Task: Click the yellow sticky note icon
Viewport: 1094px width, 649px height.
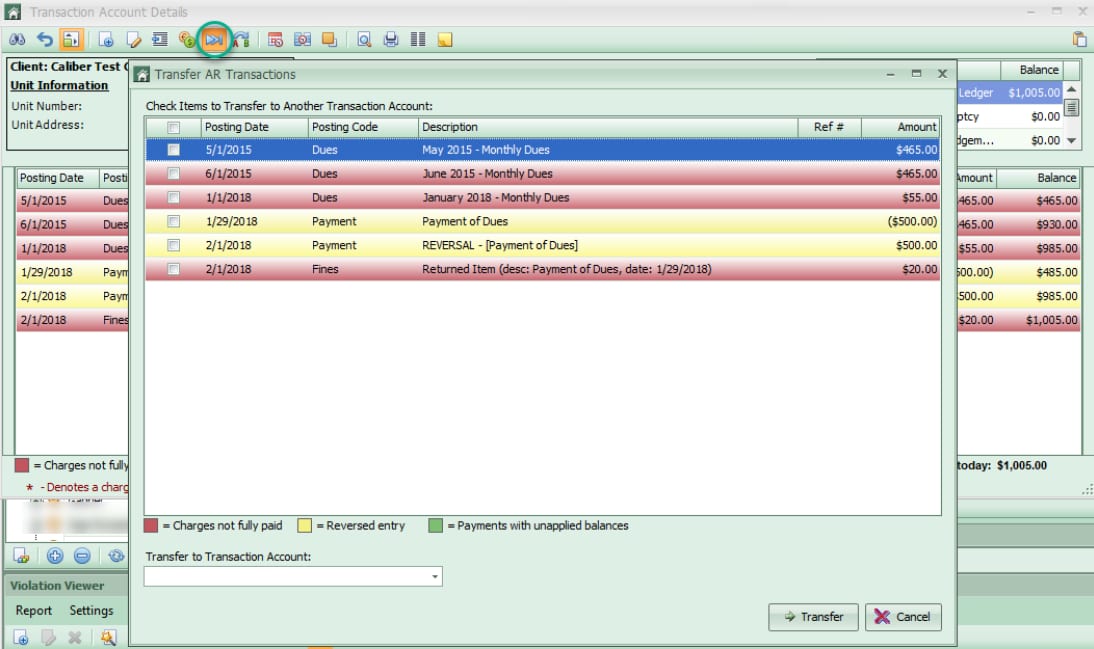Action: [444, 40]
